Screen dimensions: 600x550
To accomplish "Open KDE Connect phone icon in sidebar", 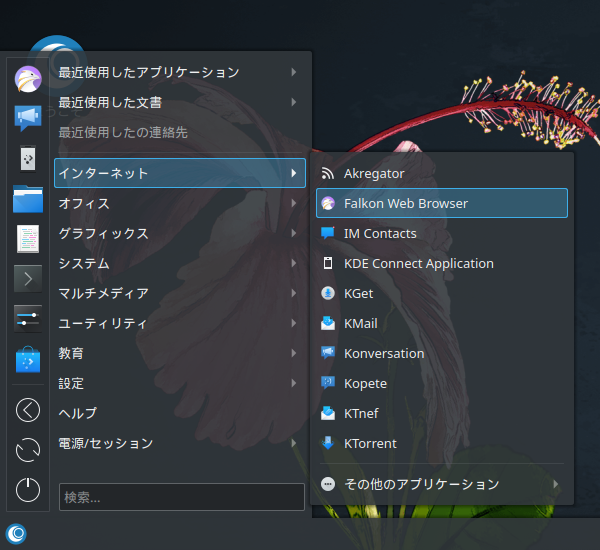I will [x=28, y=158].
